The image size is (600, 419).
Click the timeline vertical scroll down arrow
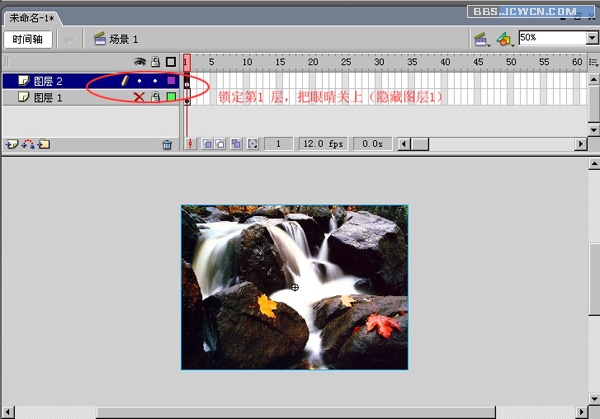[593, 129]
